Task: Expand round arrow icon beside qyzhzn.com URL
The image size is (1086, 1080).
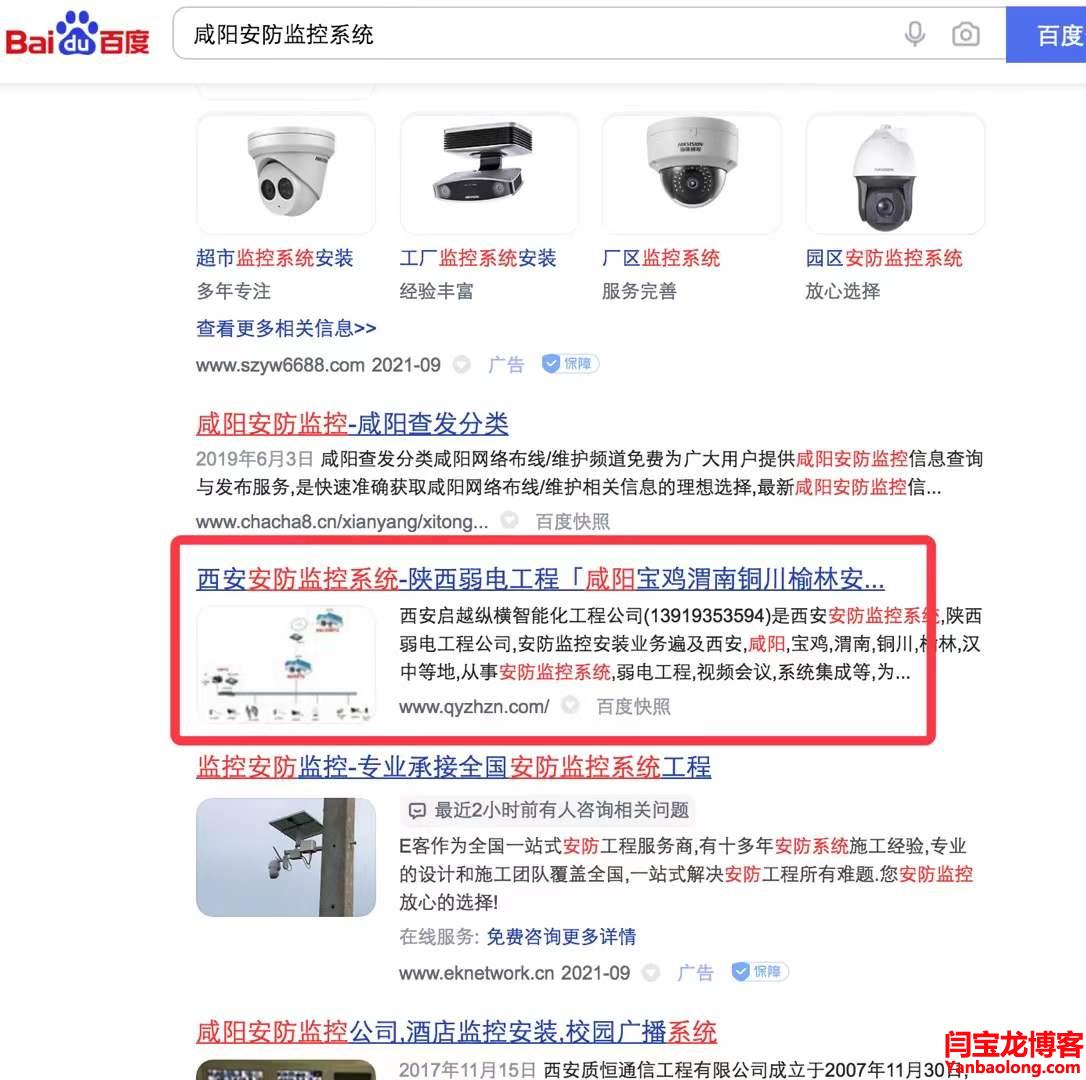Action: pyautogui.click(x=571, y=706)
